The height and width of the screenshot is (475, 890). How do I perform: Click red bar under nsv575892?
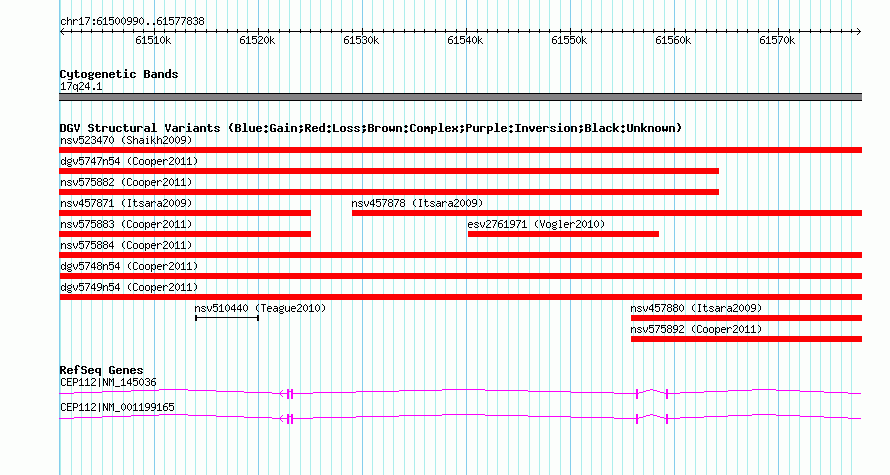pyautogui.click(x=746, y=339)
